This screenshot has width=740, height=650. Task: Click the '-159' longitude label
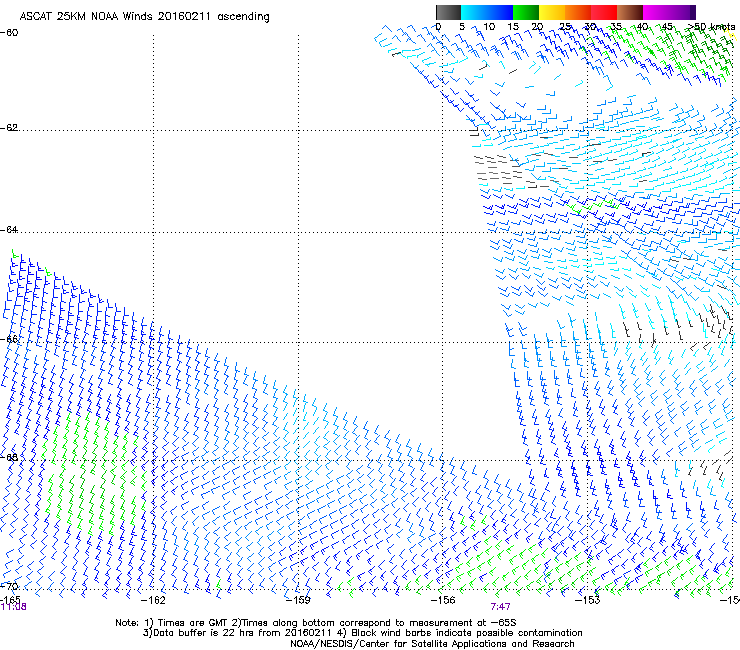click(298, 600)
